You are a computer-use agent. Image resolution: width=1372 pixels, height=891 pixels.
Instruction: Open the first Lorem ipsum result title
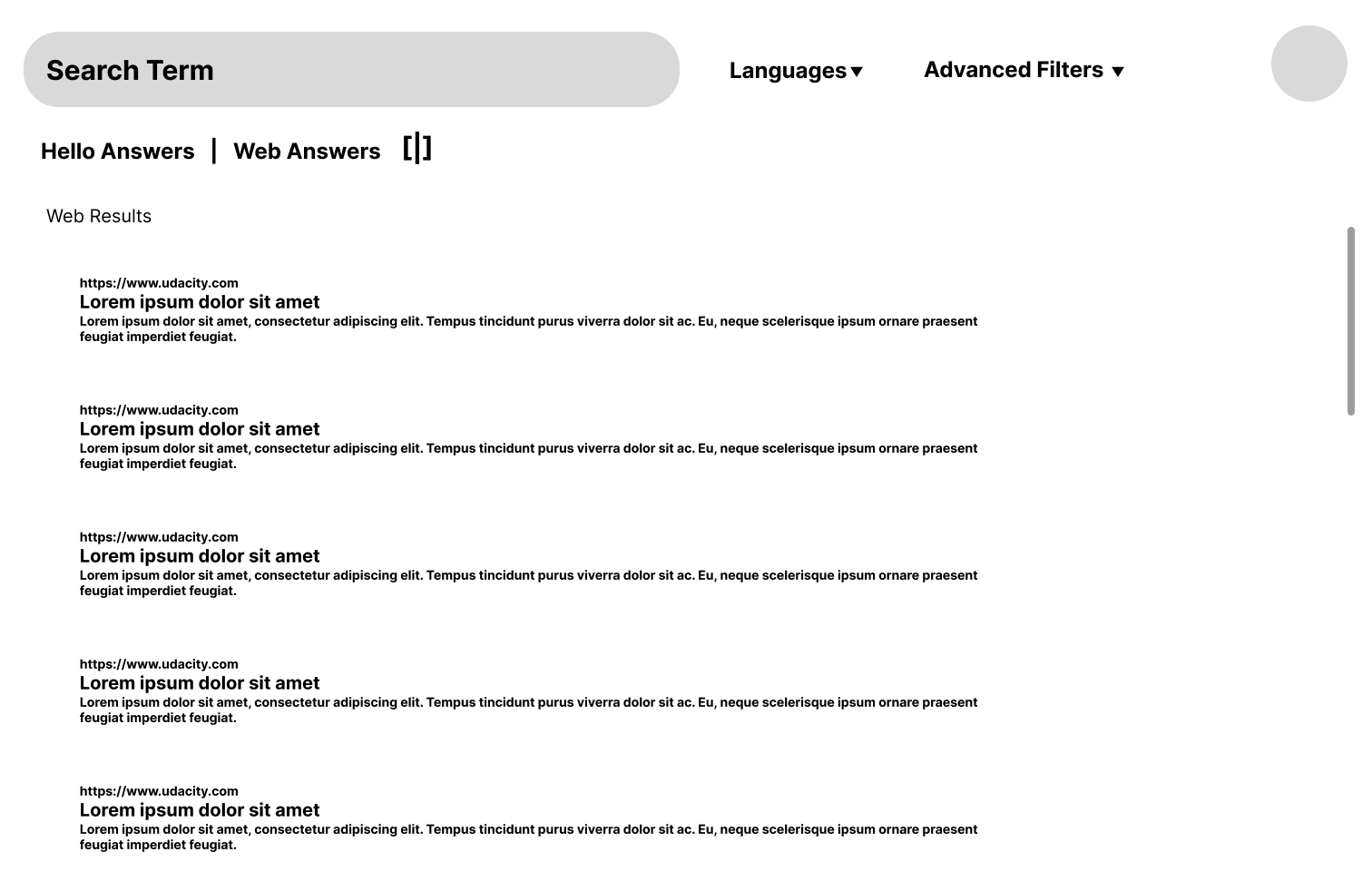[200, 302]
